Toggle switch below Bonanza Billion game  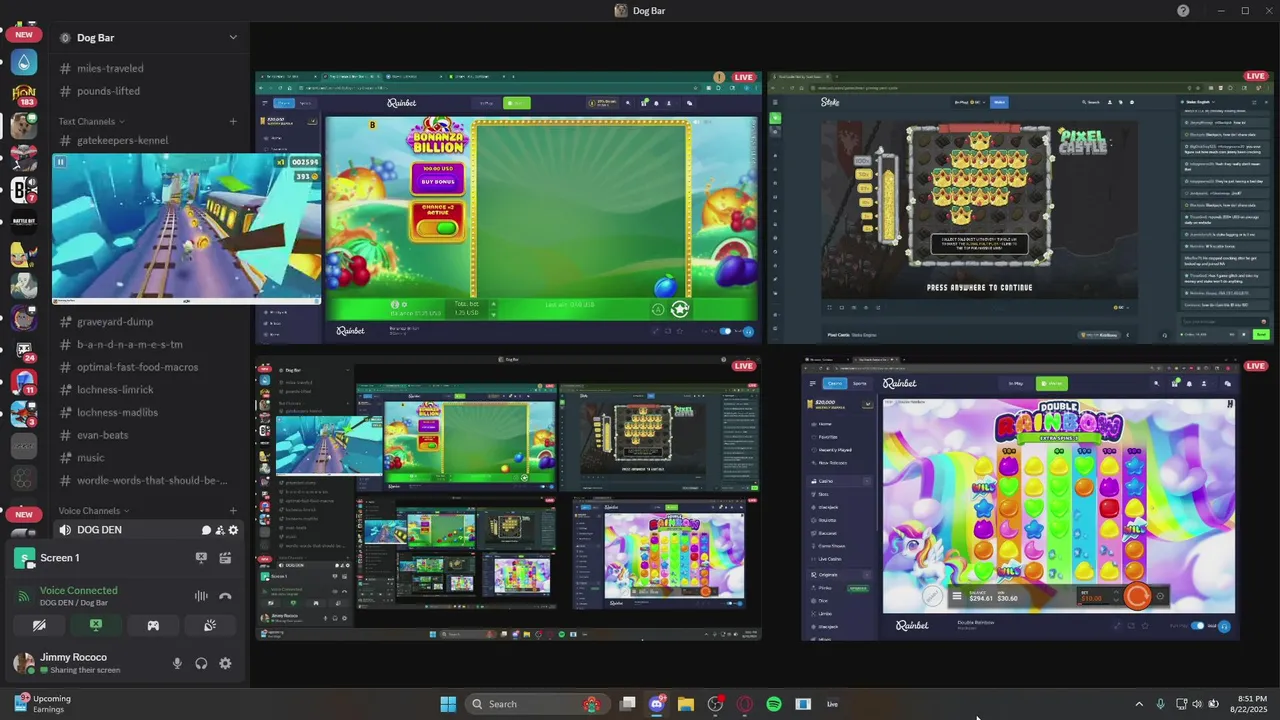[727, 331]
